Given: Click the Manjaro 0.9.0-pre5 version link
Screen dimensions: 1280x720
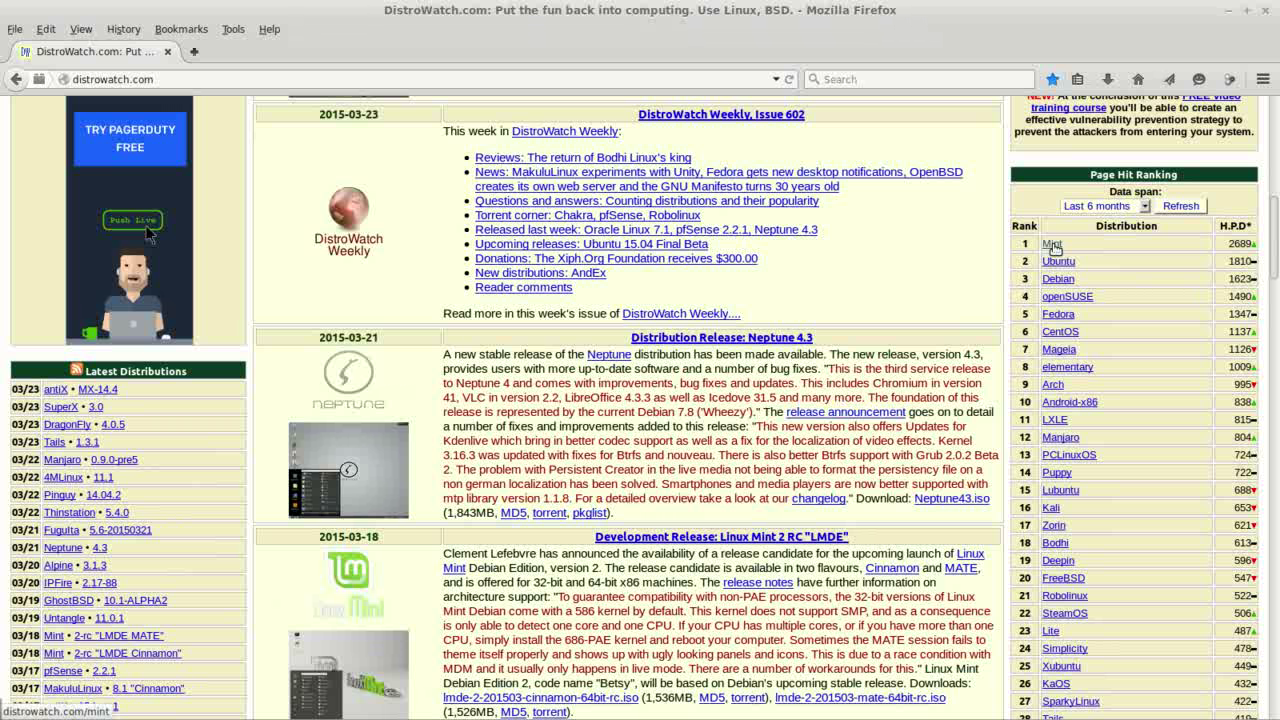Looking at the screenshot, I should (x=114, y=460).
